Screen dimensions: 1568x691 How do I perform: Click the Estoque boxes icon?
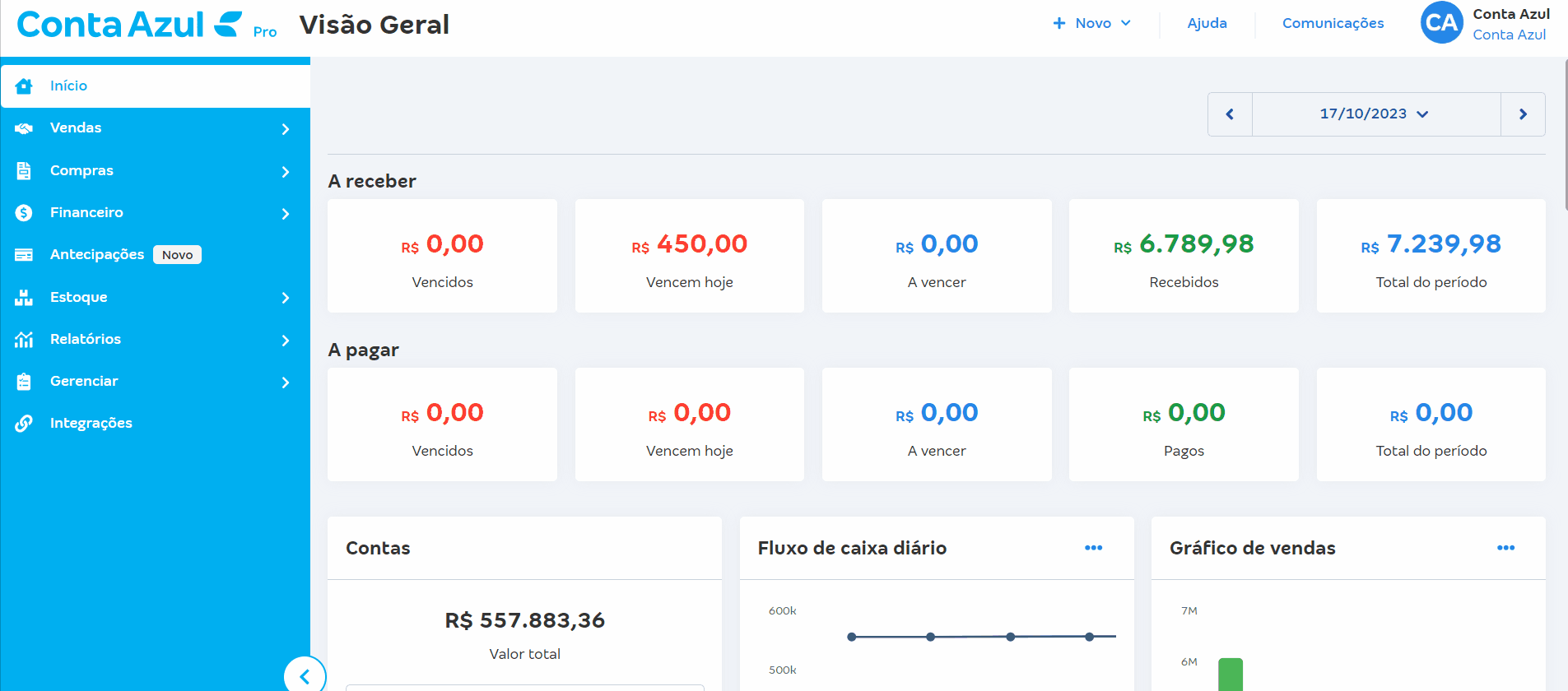click(x=24, y=297)
